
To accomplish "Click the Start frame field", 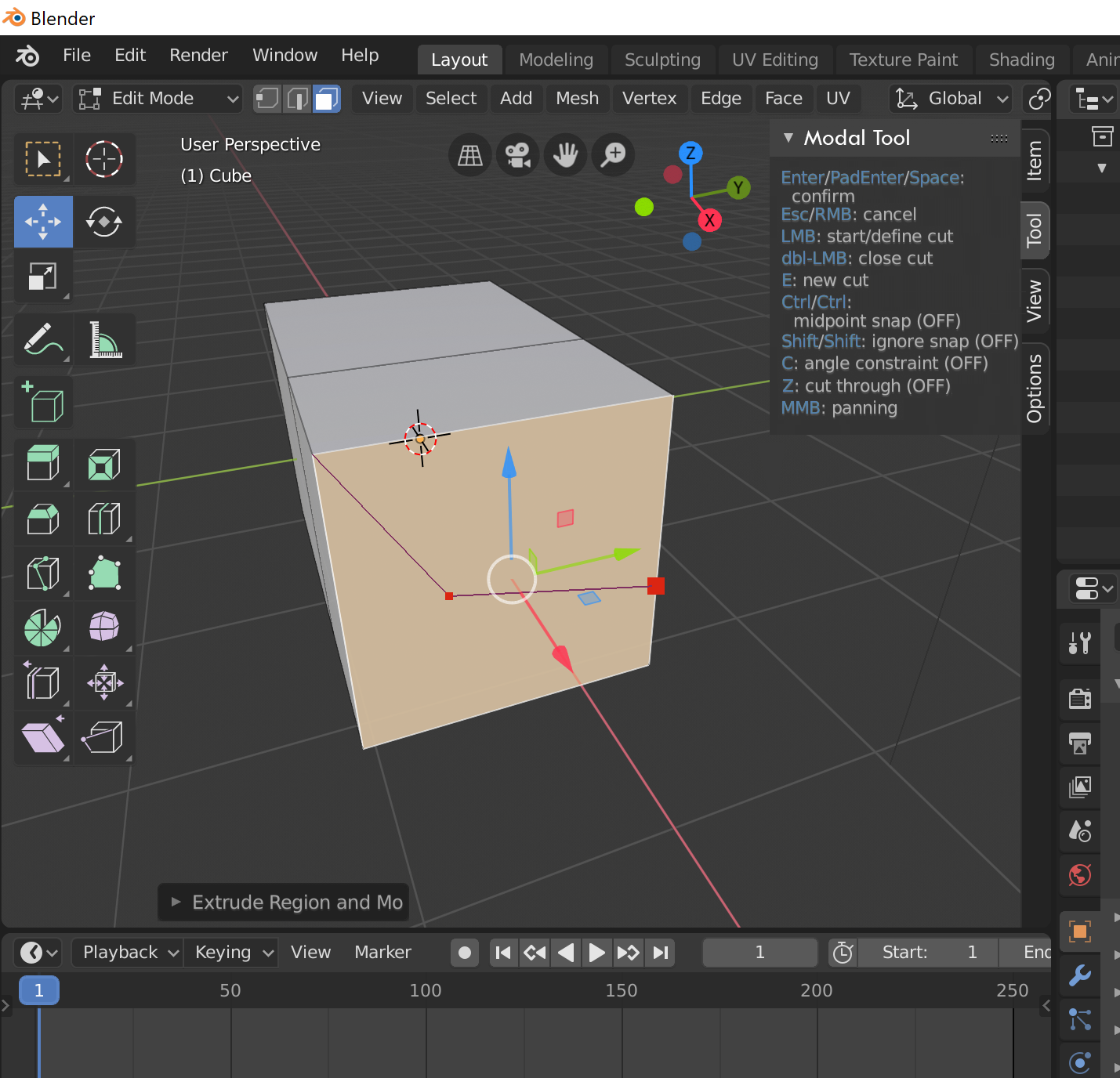I will coord(928,953).
